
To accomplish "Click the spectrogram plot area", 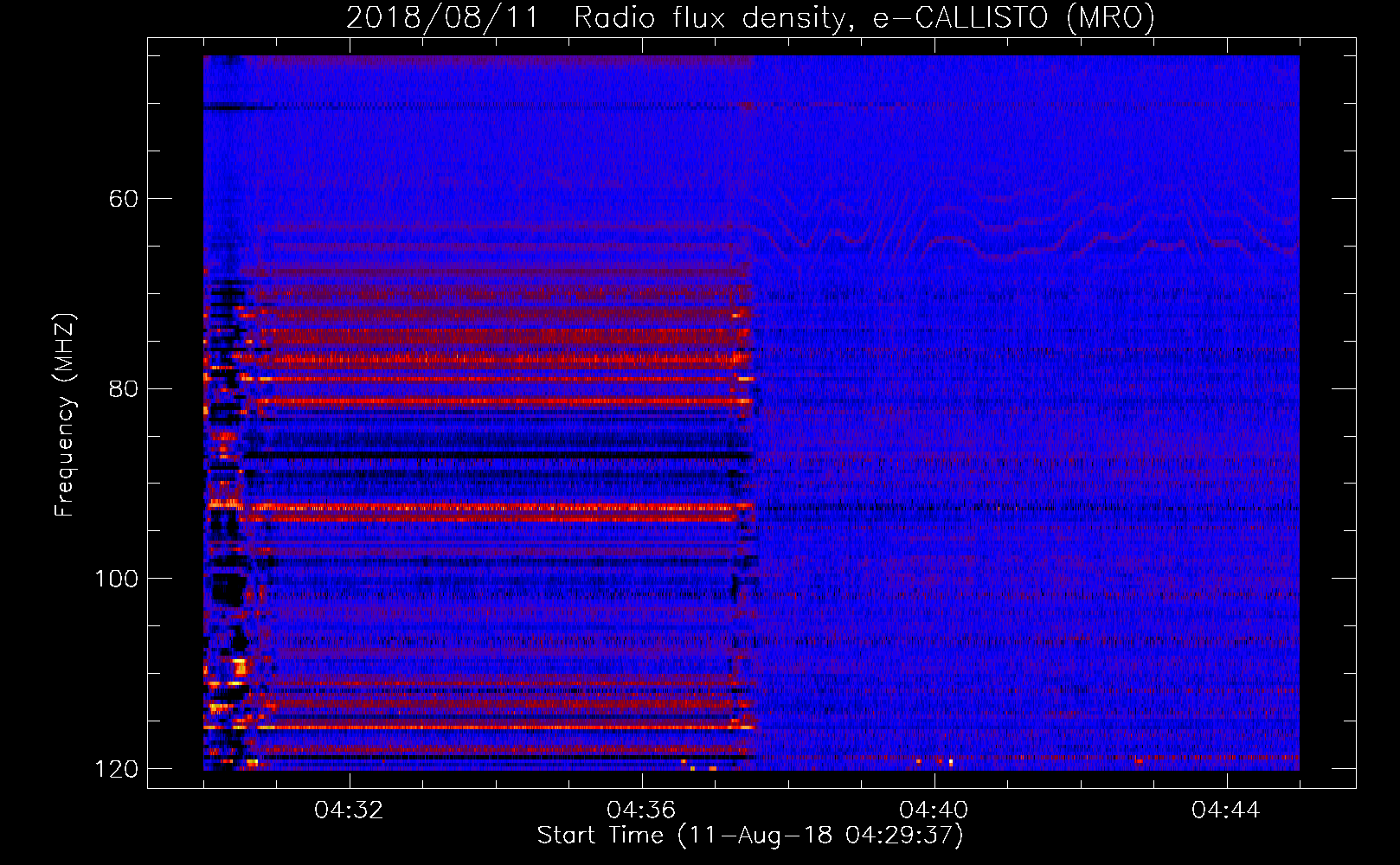I will click(751, 413).
